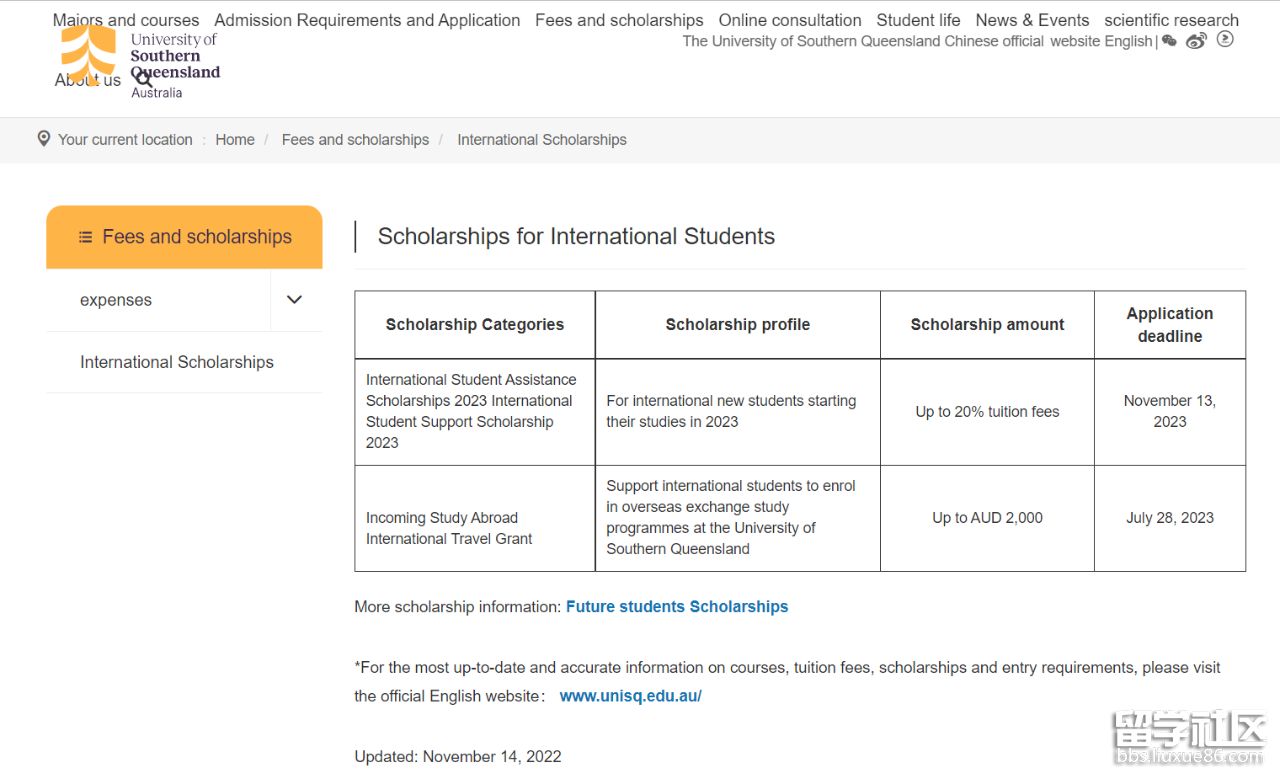Screen dimensions: 1280x778
Task: Click the Scholarship profile column header
Action: pyautogui.click(x=738, y=324)
